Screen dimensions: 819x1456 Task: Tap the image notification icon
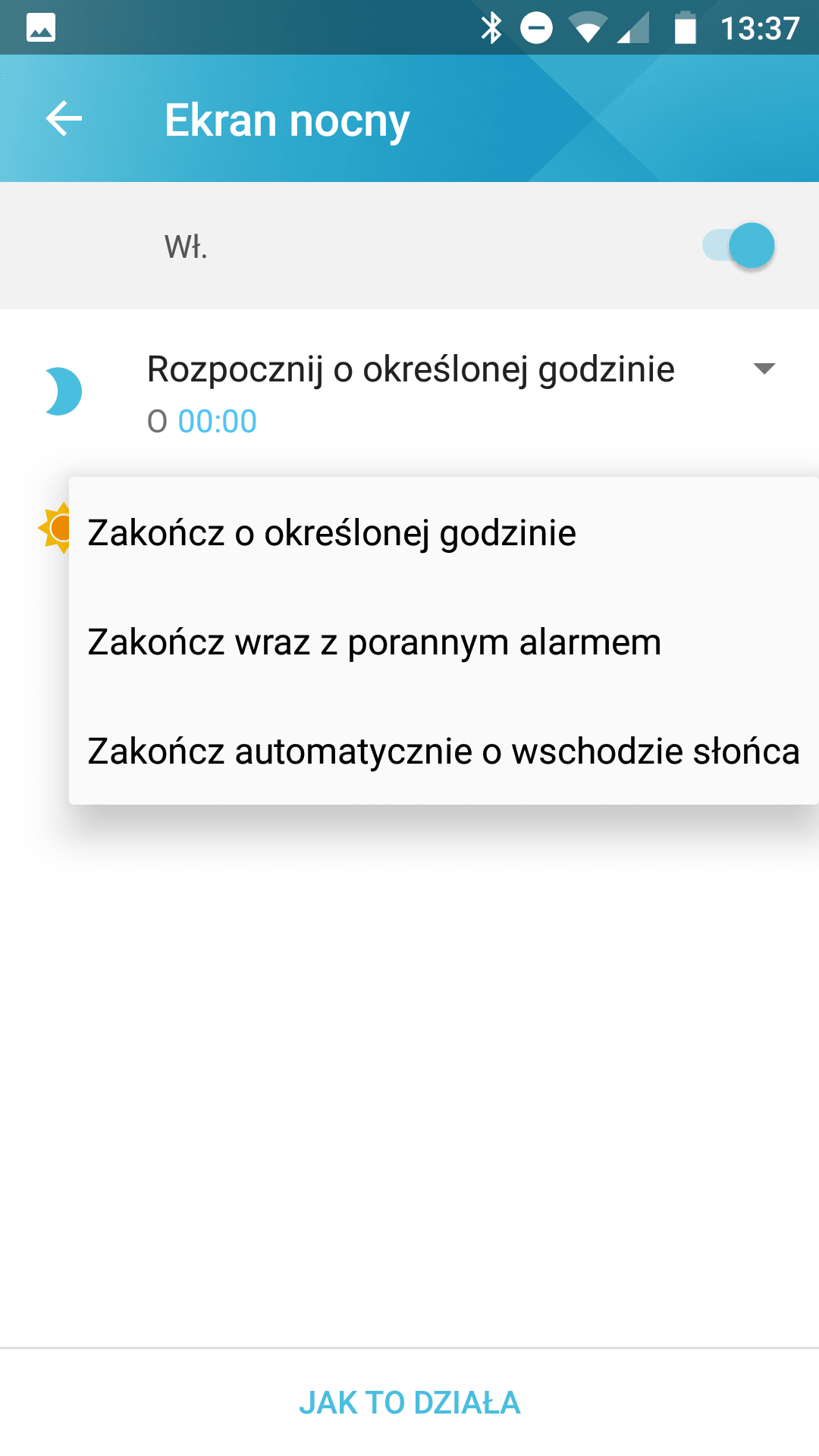click(x=41, y=28)
